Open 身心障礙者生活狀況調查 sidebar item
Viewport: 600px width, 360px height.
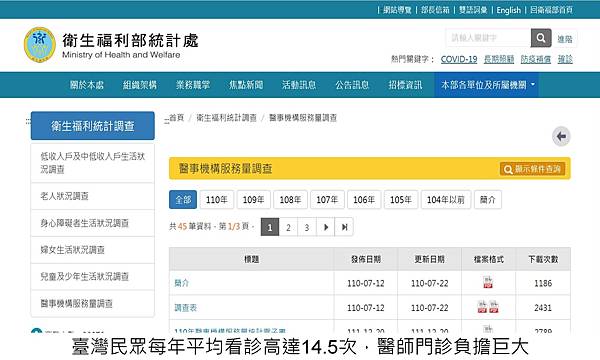coord(93,223)
